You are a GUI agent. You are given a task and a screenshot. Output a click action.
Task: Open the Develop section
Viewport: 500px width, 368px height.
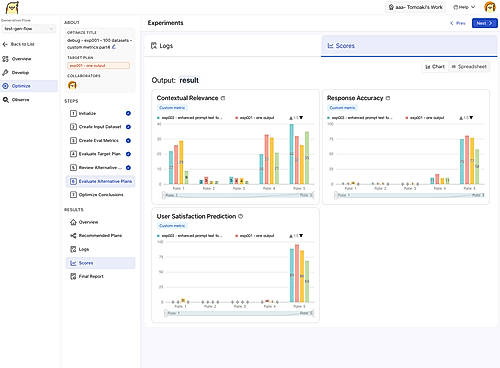coord(16,72)
